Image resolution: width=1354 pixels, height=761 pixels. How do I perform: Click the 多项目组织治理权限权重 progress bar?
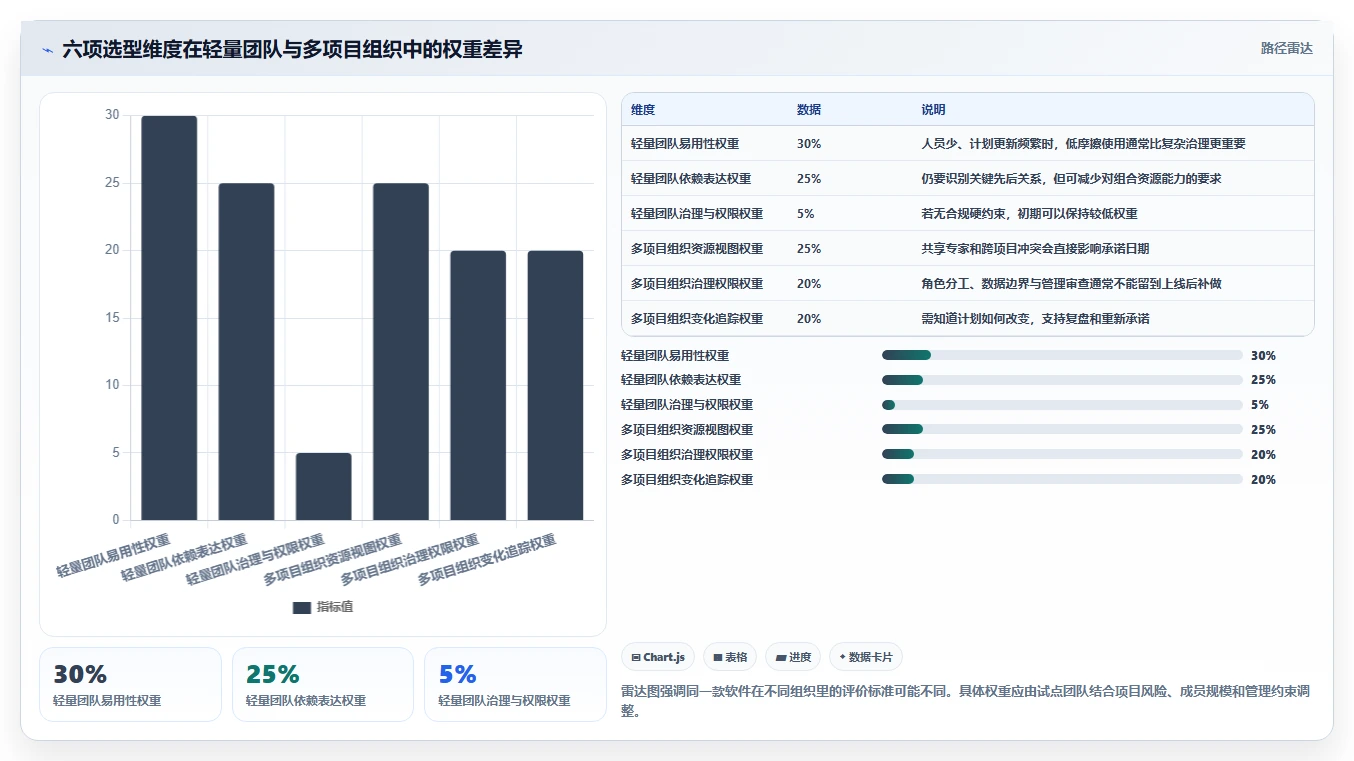(x=1062, y=455)
